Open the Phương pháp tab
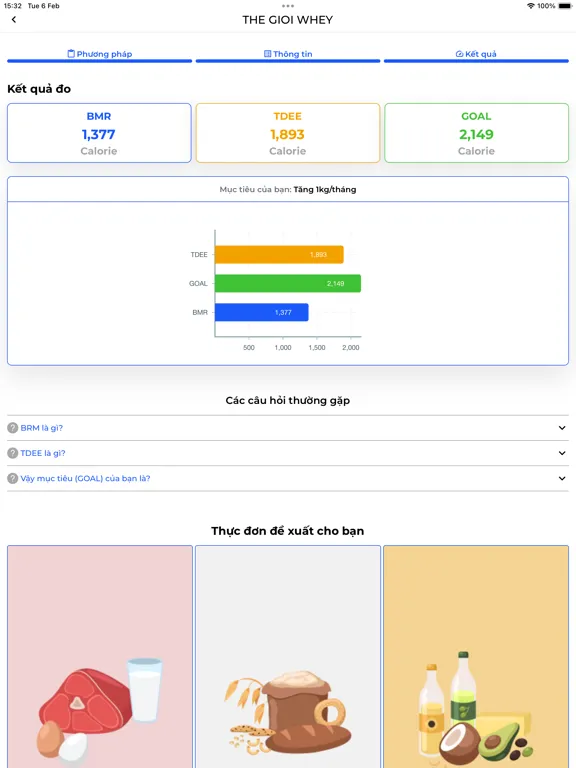Image resolution: width=576 pixels, height=768 pixels. (99, 54)
